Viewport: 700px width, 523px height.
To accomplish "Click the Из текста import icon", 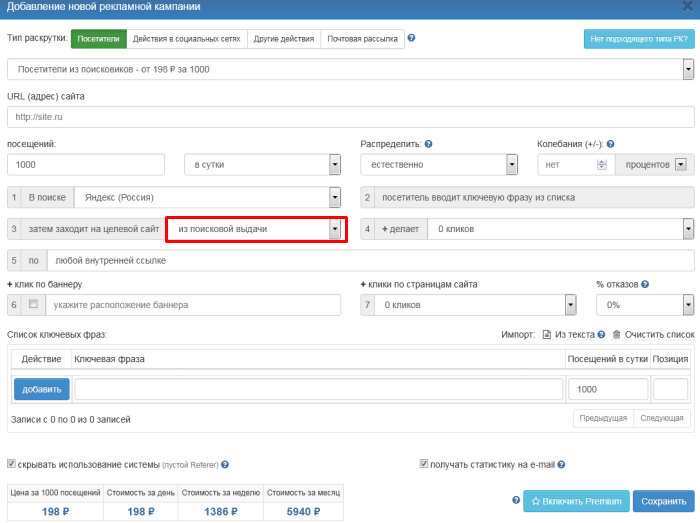I will click(x=547, y=334).
